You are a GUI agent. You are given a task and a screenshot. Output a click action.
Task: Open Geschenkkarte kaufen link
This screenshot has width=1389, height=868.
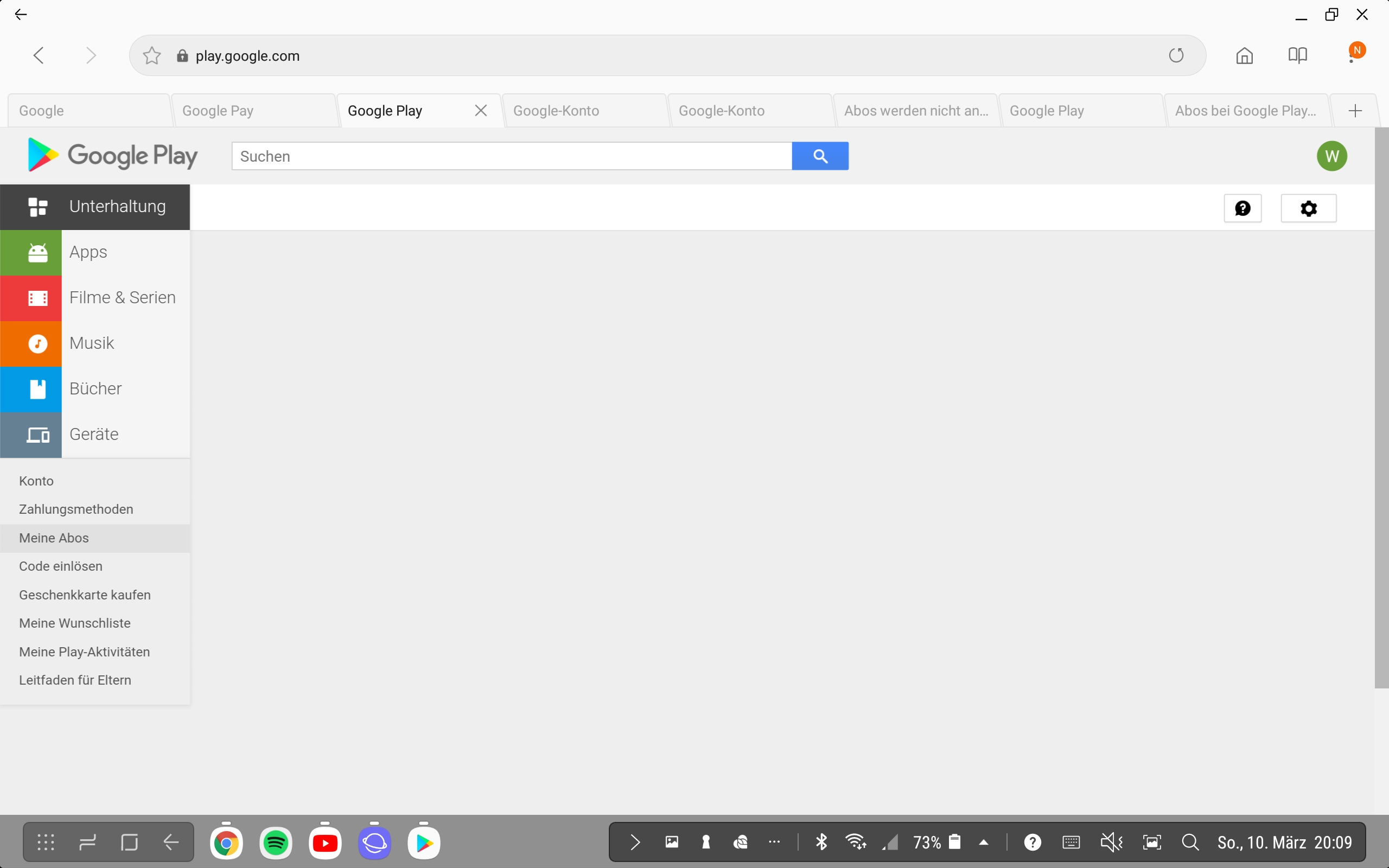[85, 595]
